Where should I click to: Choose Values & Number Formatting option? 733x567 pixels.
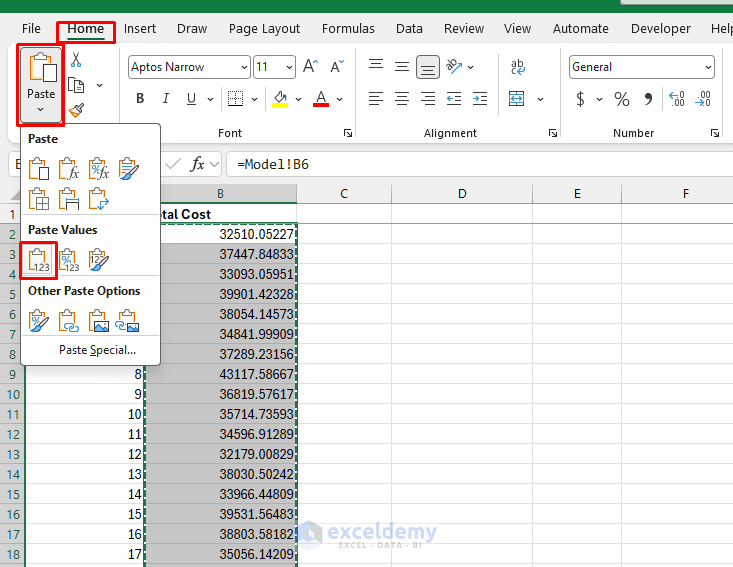[x=68, y=260]
